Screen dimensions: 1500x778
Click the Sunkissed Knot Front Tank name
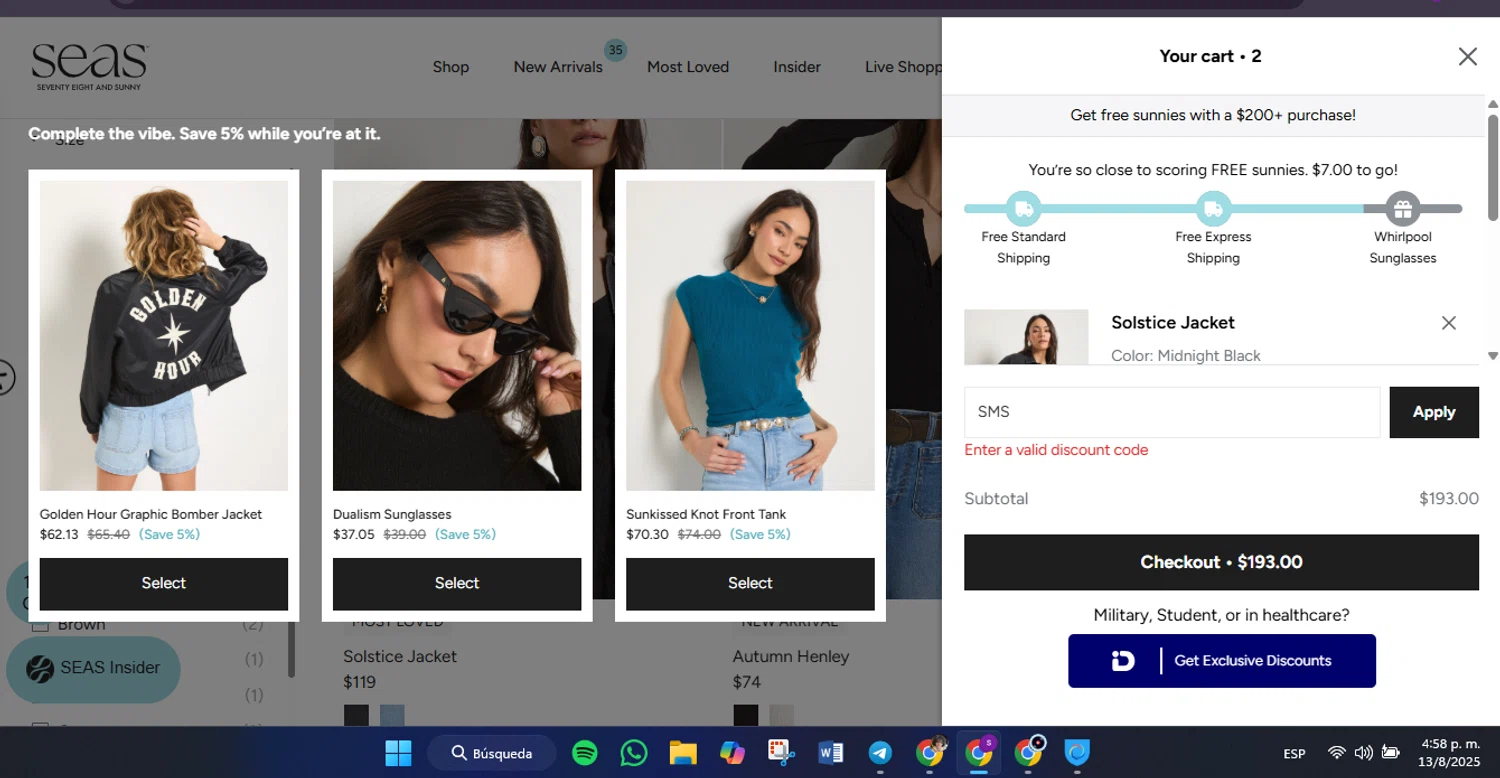pos(706,514)
